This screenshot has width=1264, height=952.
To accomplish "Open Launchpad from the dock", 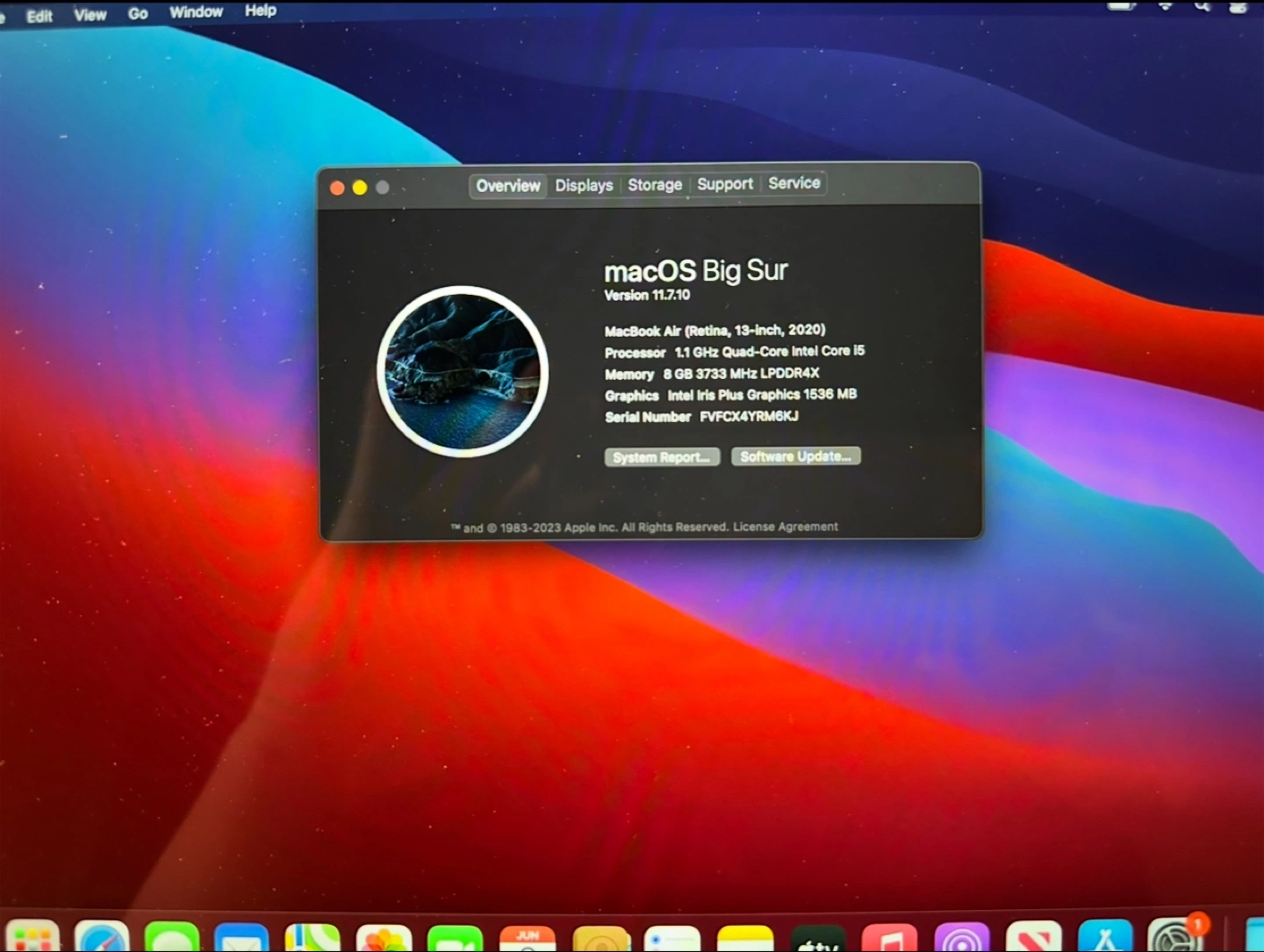I will click(x=32, y=939).
